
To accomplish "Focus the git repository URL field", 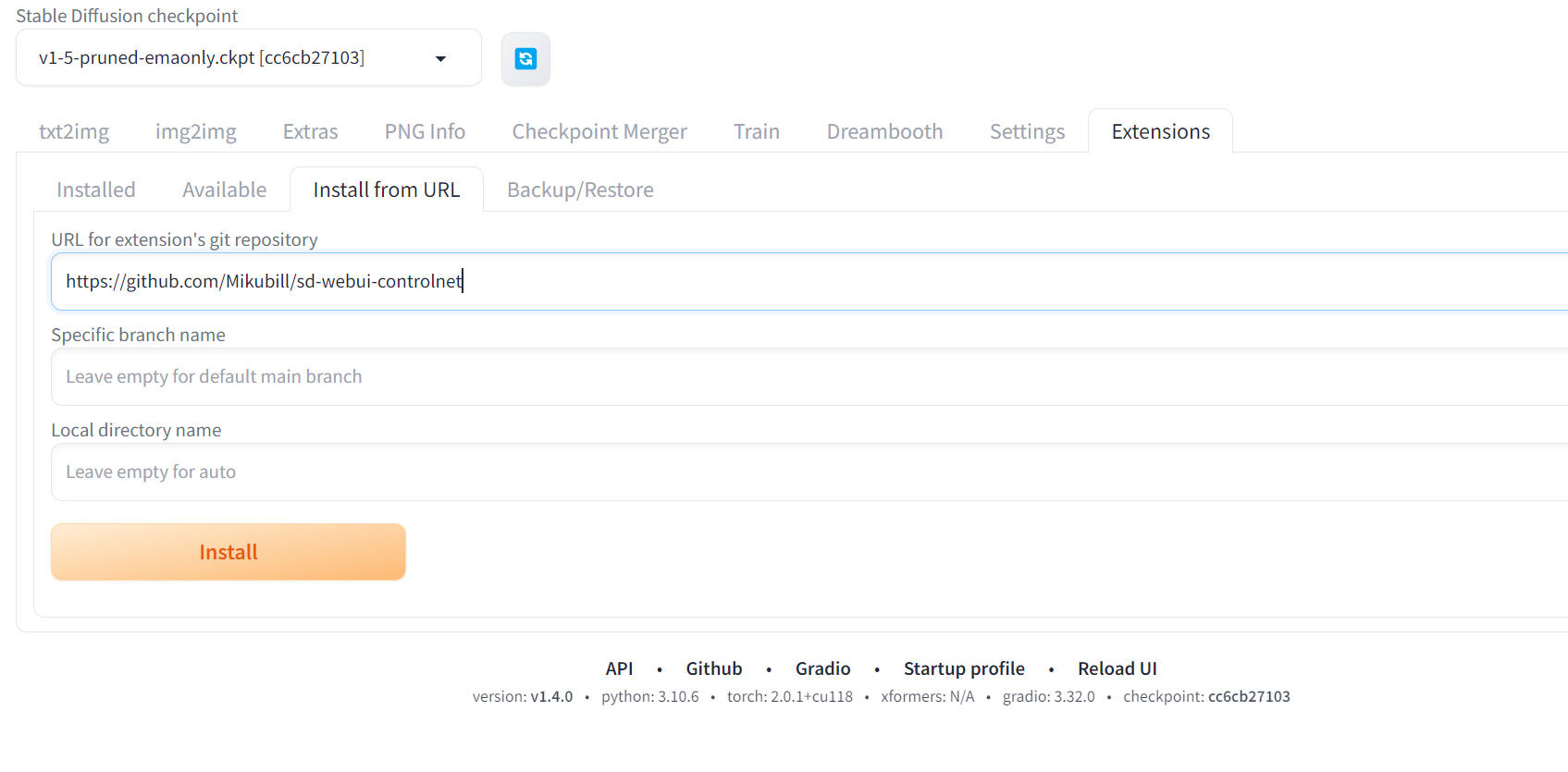I will tap(809, 281).
